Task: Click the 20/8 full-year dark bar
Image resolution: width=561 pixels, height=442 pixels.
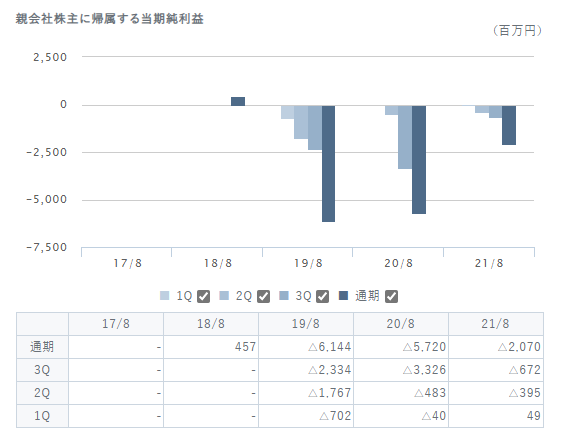Action: [x=419, y=160]
